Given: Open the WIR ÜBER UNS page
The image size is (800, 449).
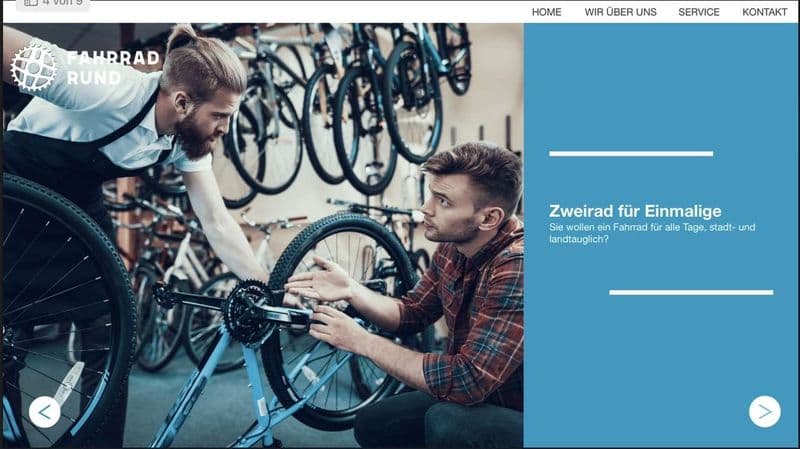Looking at the screenshot, I should (620, 12).
